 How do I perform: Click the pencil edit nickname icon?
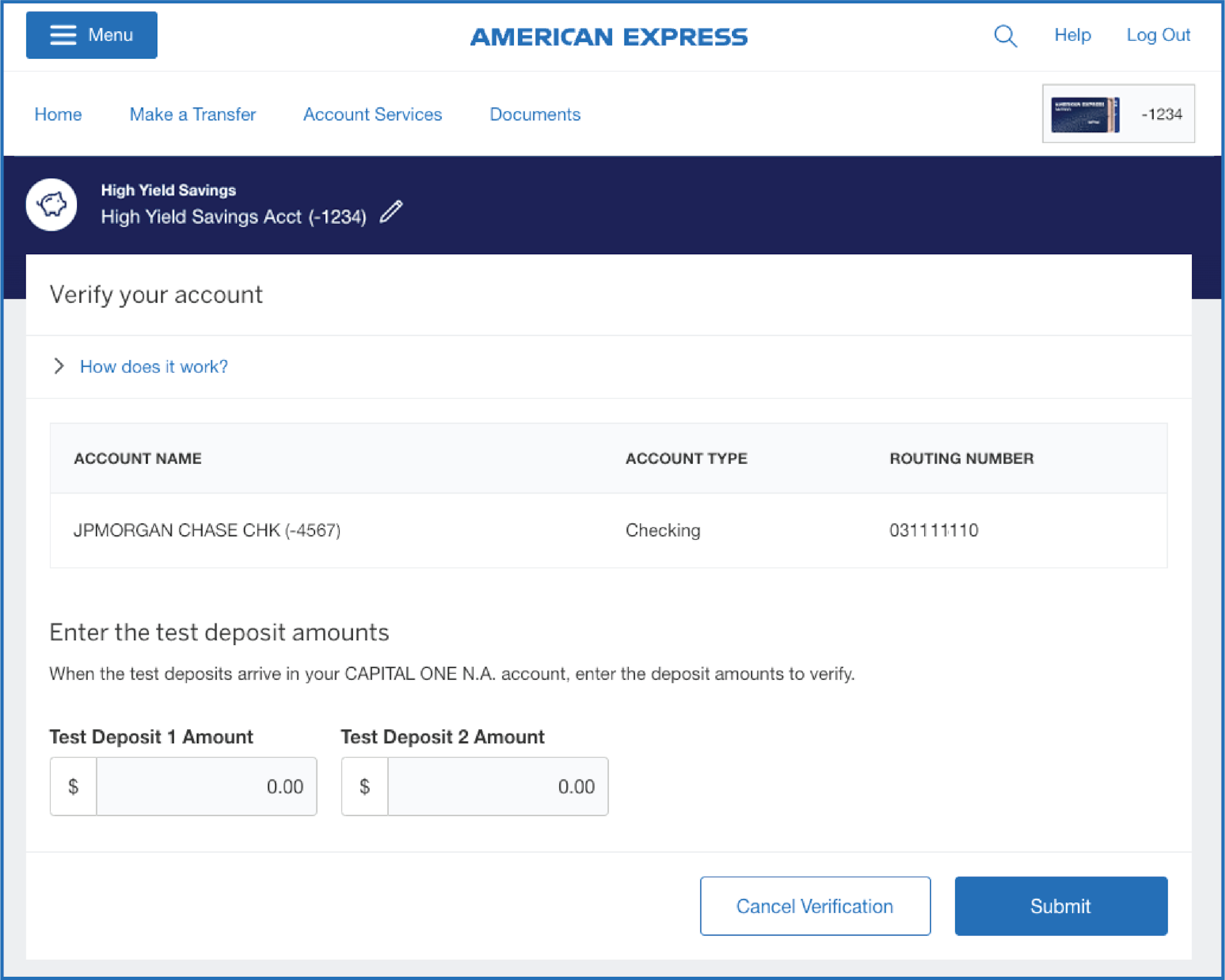[x=391, y=212]
